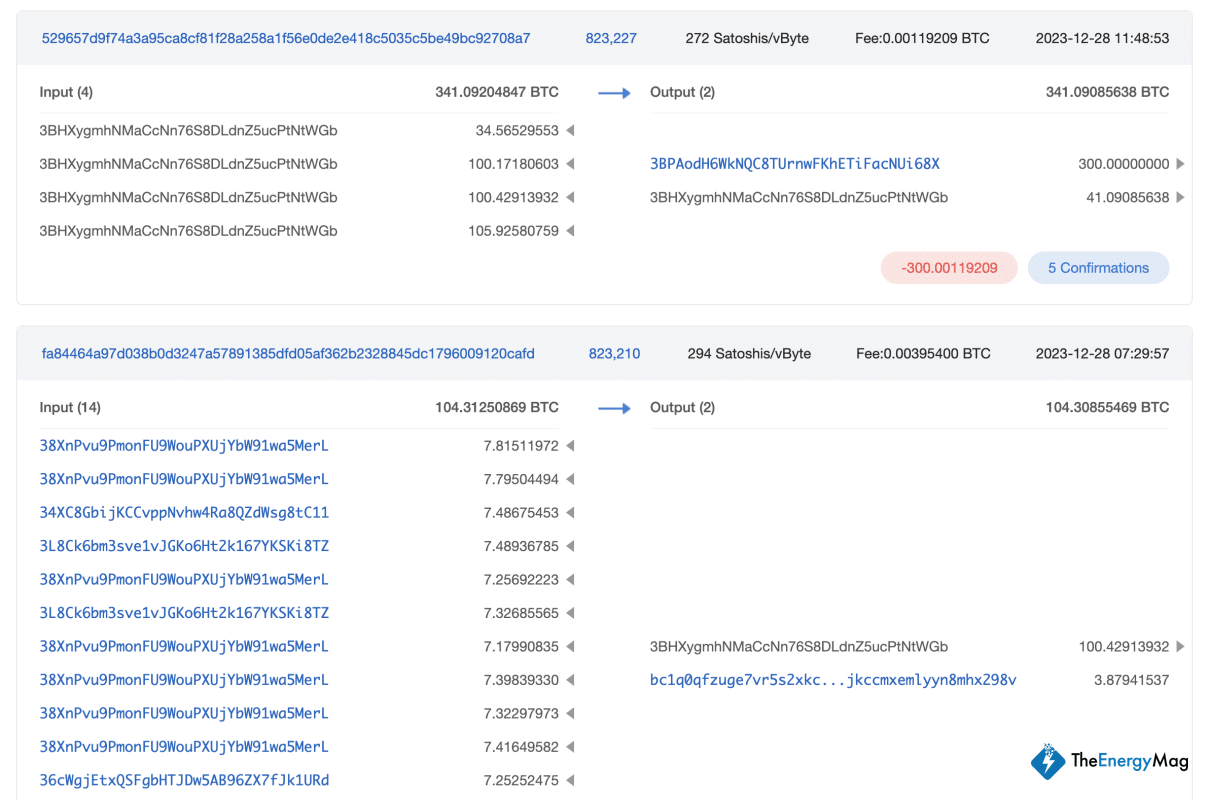This screenshot has height=800, width=1208.
Task: Click the input marker next to 105.92580759 BTC
Action: coord(569,230)
